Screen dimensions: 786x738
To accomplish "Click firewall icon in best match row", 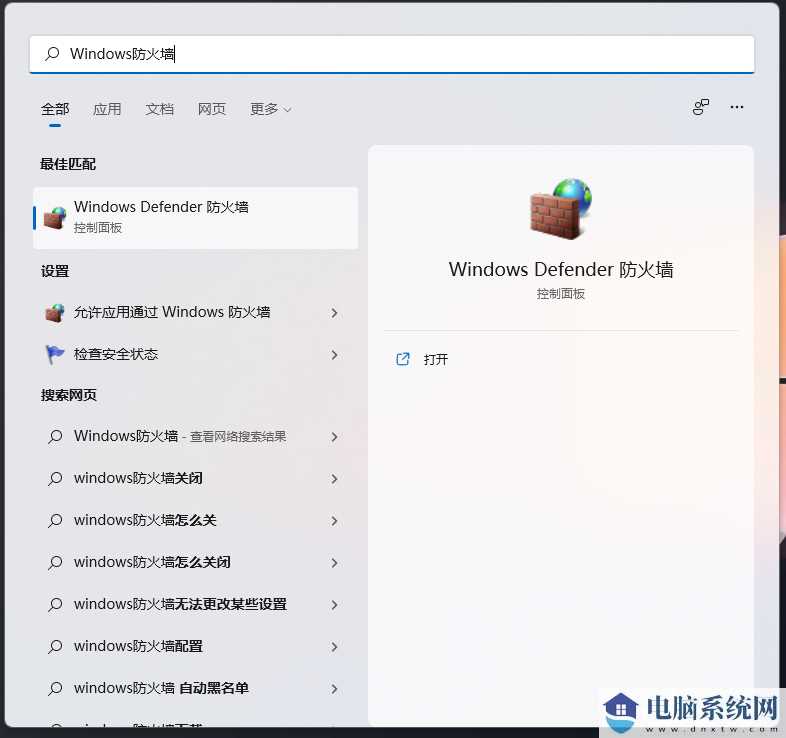I will pyautogui.click(x=55, y=218).
